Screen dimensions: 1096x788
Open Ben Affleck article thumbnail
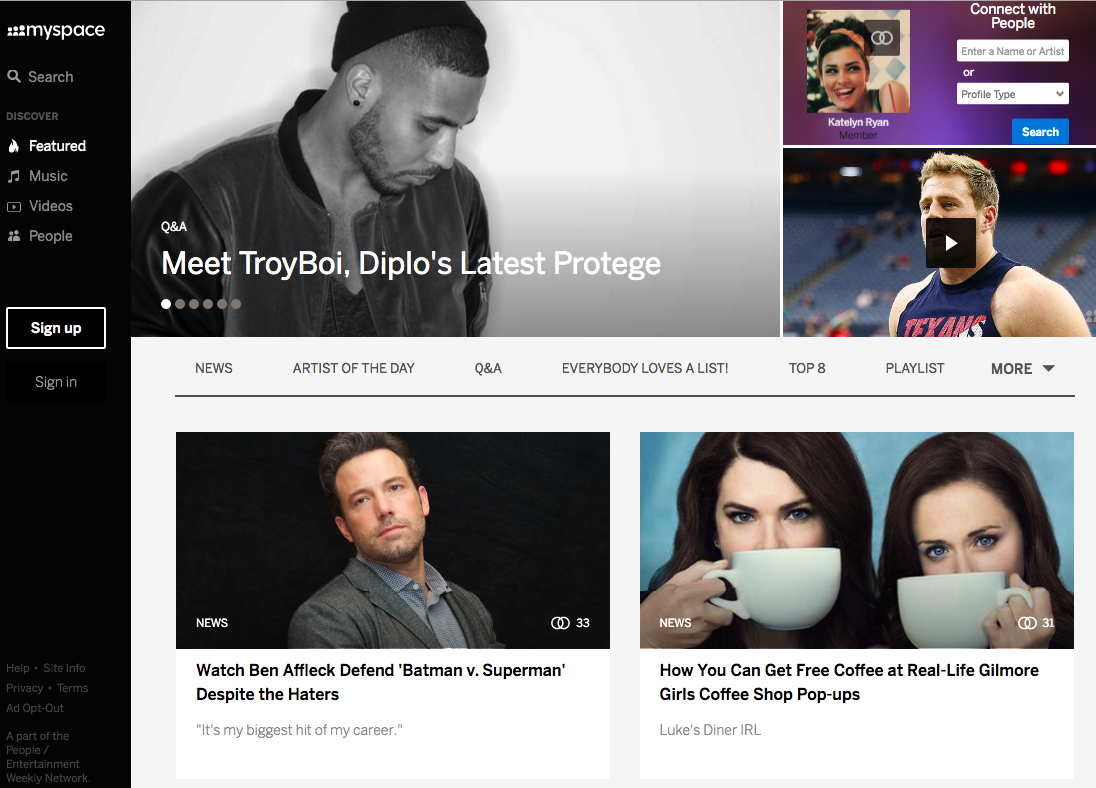393,540
